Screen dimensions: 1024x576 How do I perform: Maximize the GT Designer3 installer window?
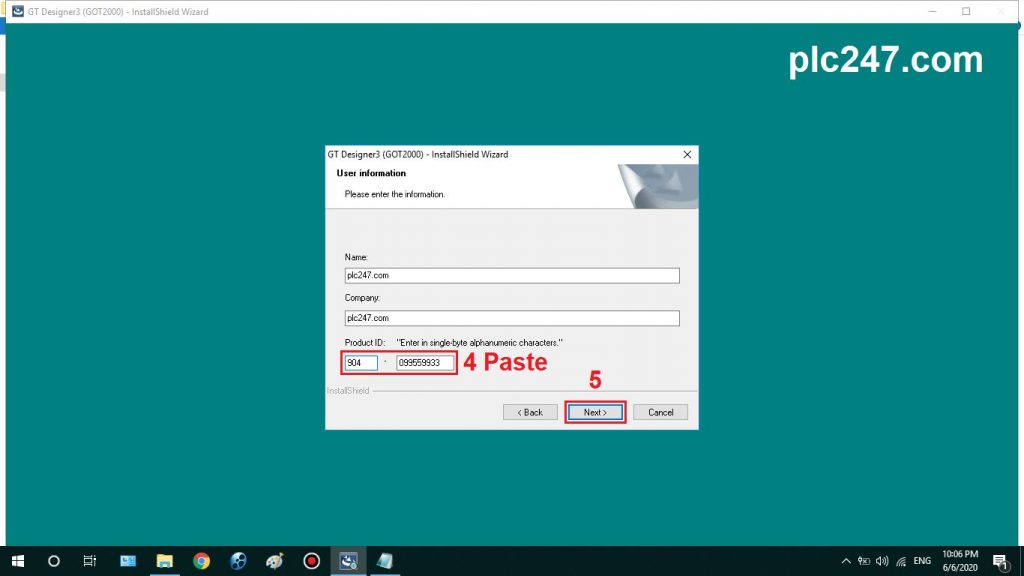tap(966, 12)
